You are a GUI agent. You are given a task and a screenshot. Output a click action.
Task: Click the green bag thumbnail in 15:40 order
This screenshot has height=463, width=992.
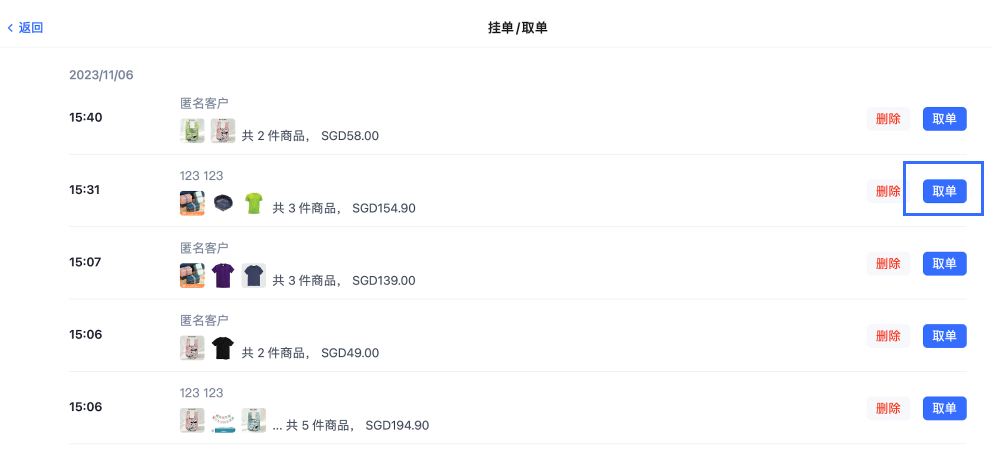(192, 131)
